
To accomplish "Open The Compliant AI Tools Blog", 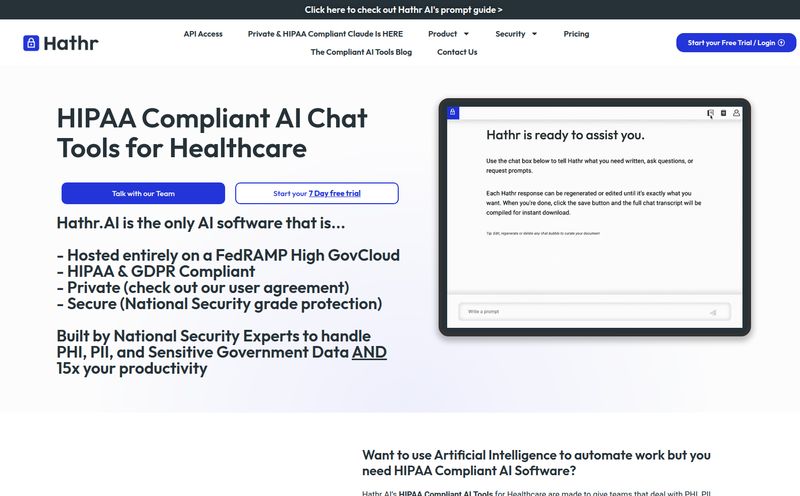I will (361, 52).
